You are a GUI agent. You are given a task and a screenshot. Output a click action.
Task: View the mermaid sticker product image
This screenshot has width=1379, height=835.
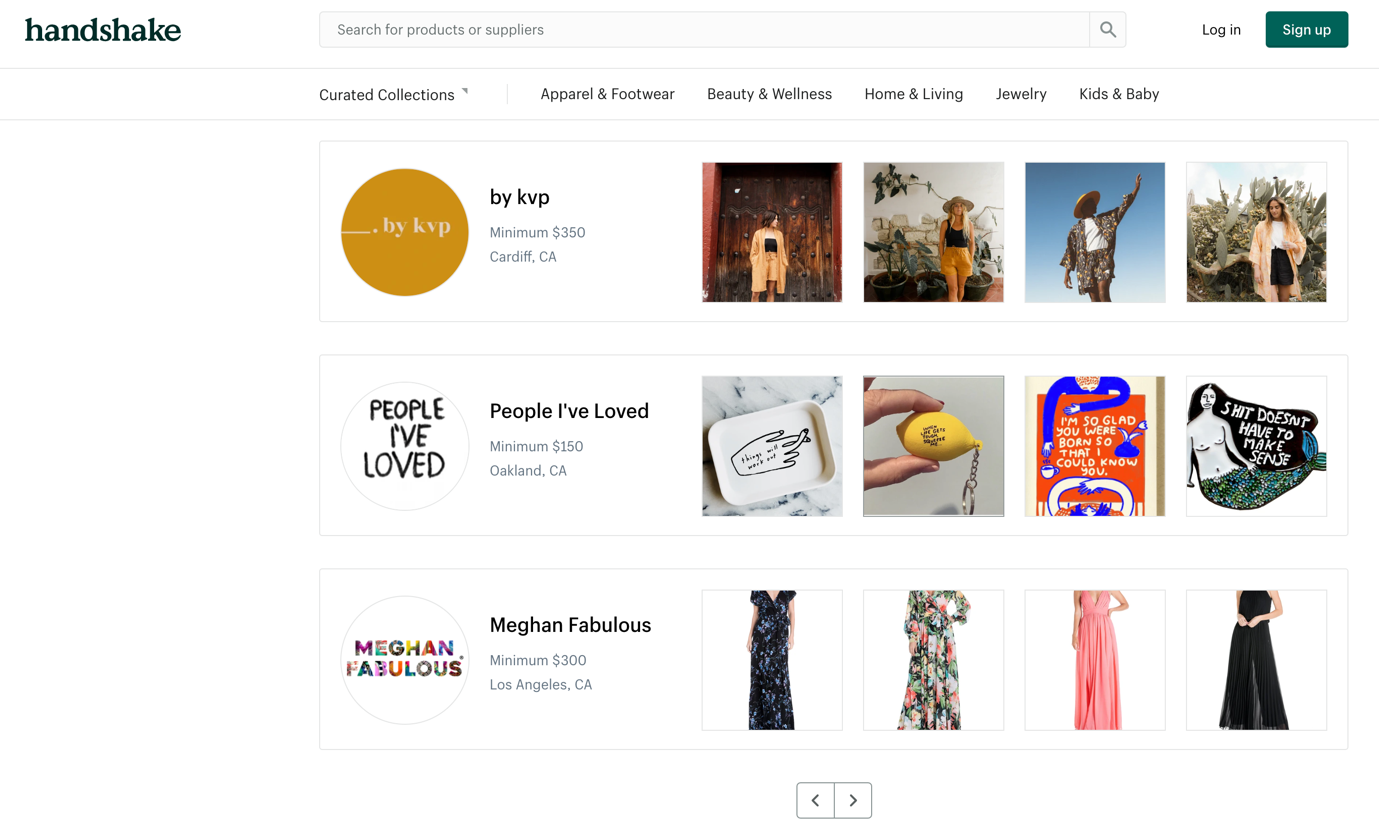1256,446
